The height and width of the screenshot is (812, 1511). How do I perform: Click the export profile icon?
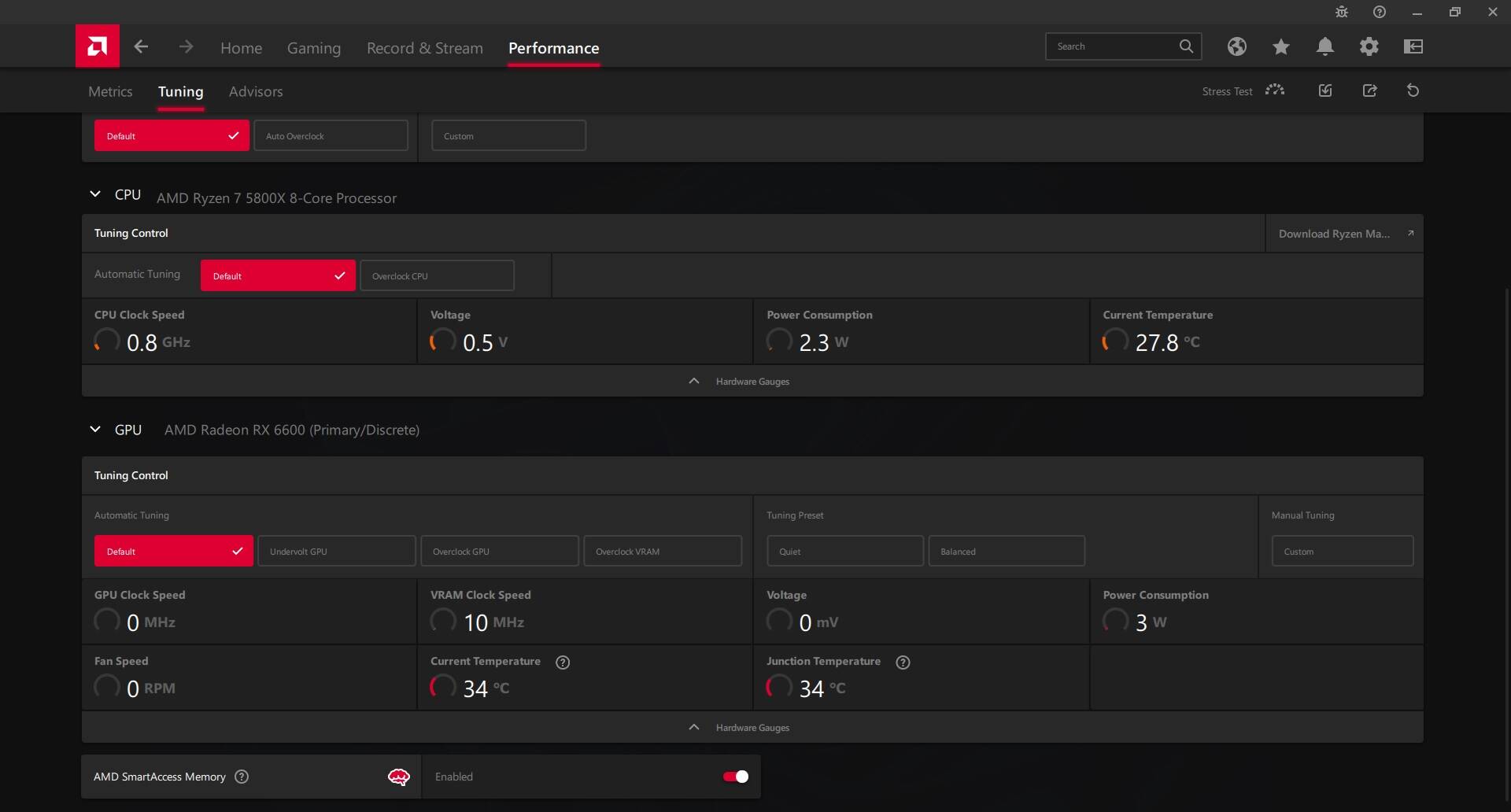tap(1369, 90)
